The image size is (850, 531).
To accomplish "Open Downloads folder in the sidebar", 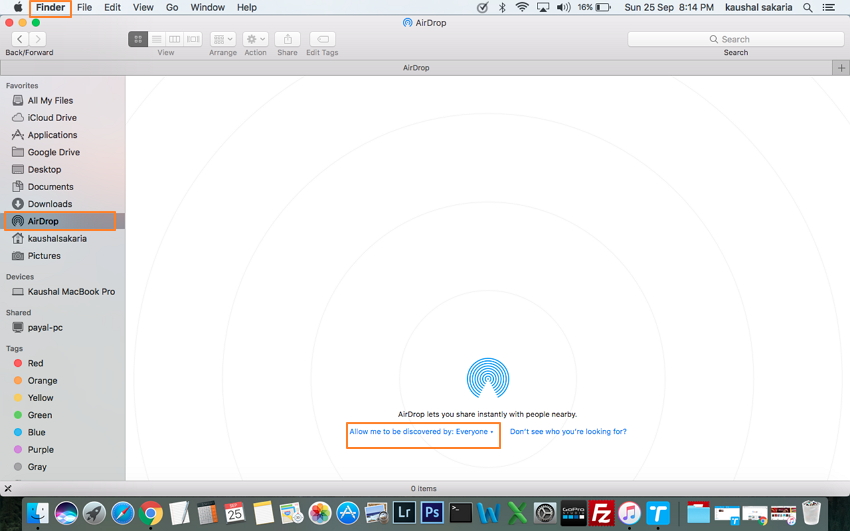I will 50,204.
